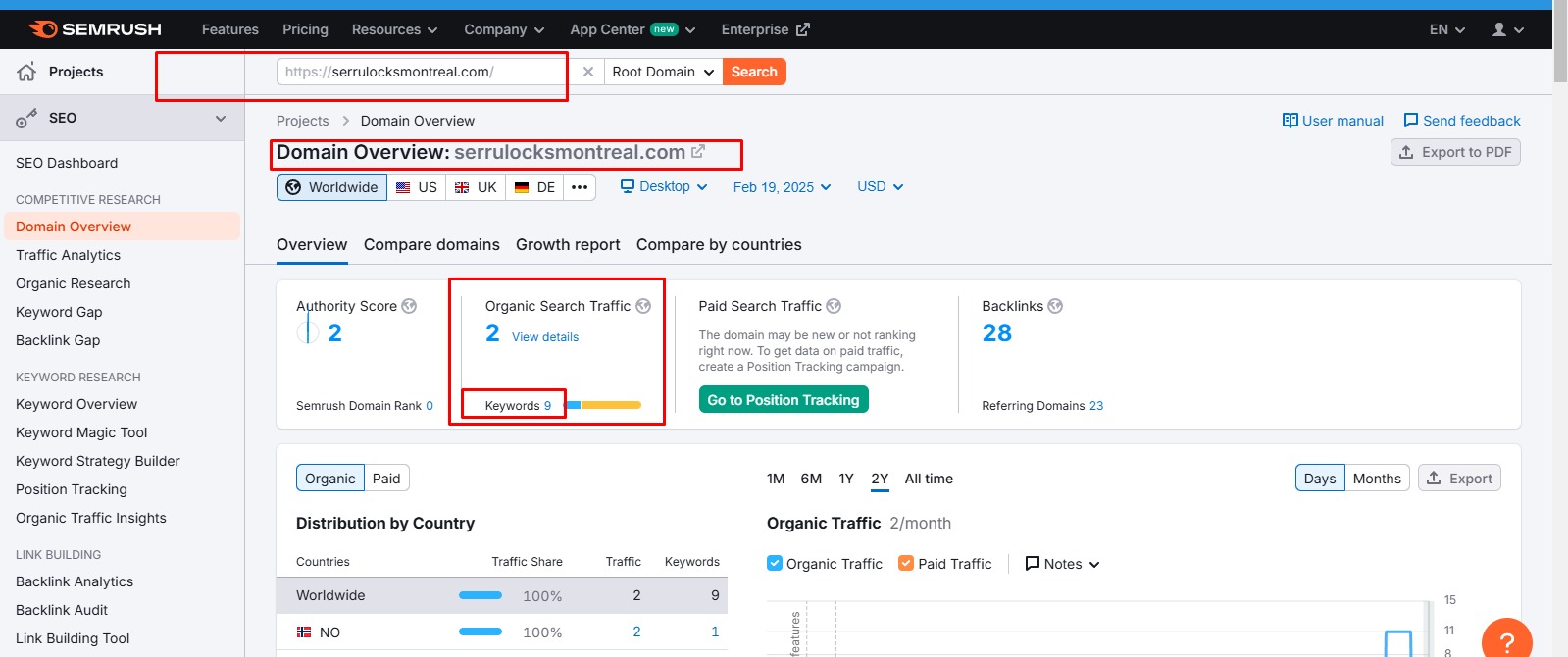Click the Notes comment icon

pos(1033,564)
